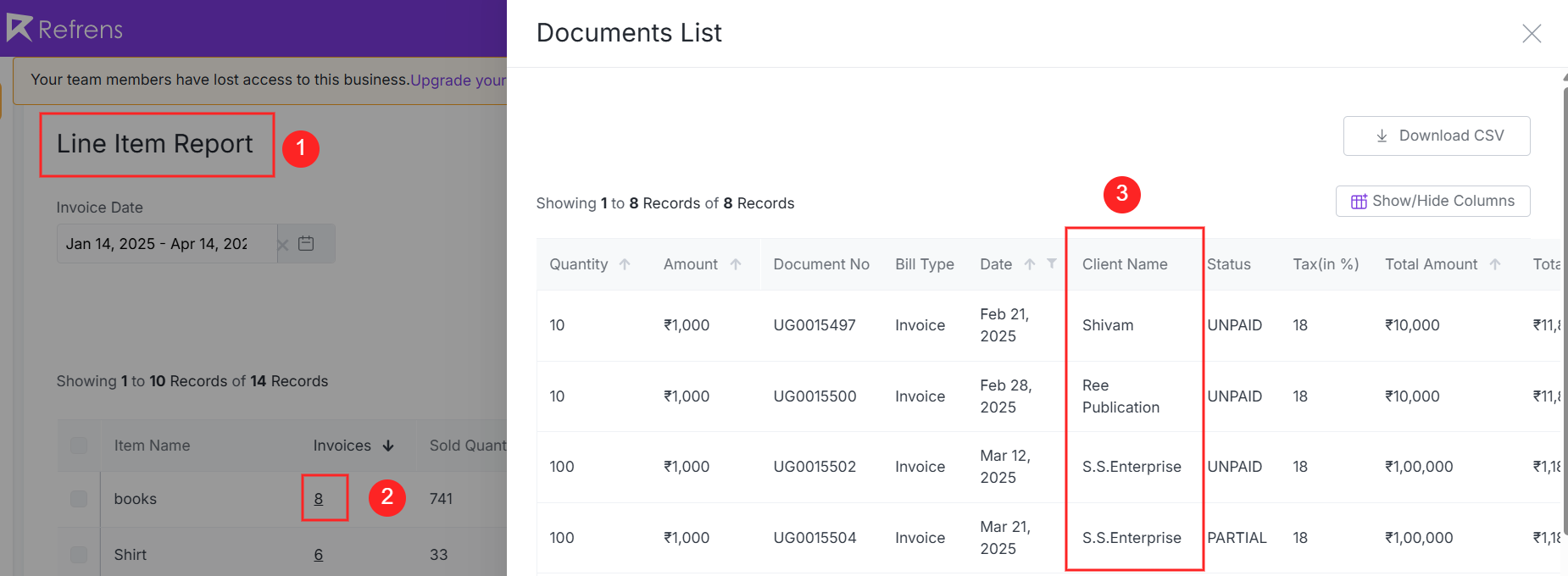Click the Mar 12, 2025 date cell
The image size is (1568, 576).
pyautogui.click(x=1005, y=467)
